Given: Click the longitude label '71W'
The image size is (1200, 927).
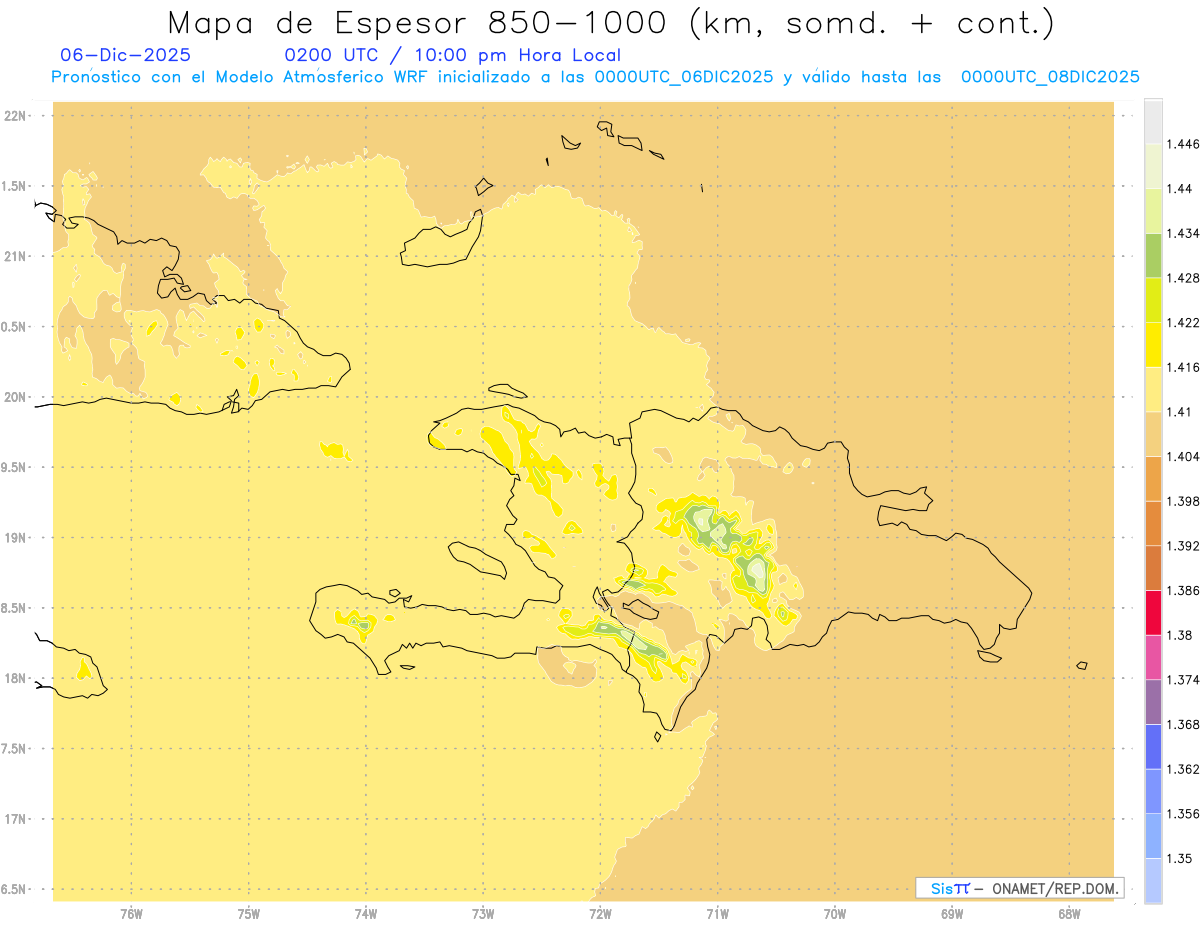Looking at the screenshot, I should tap(717, 913).
